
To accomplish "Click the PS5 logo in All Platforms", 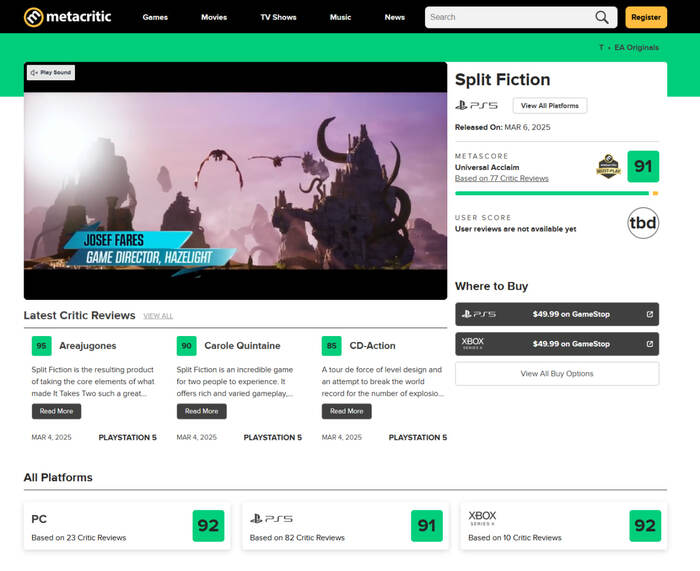I will click(x=271, y=519).
